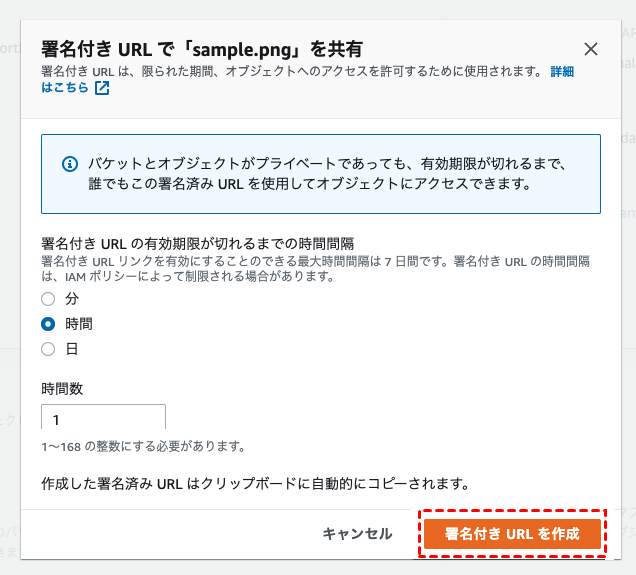636x575 pixels.
Task: Click the external link icon after 詳細はこちら
Action: (x=102, y=88)
